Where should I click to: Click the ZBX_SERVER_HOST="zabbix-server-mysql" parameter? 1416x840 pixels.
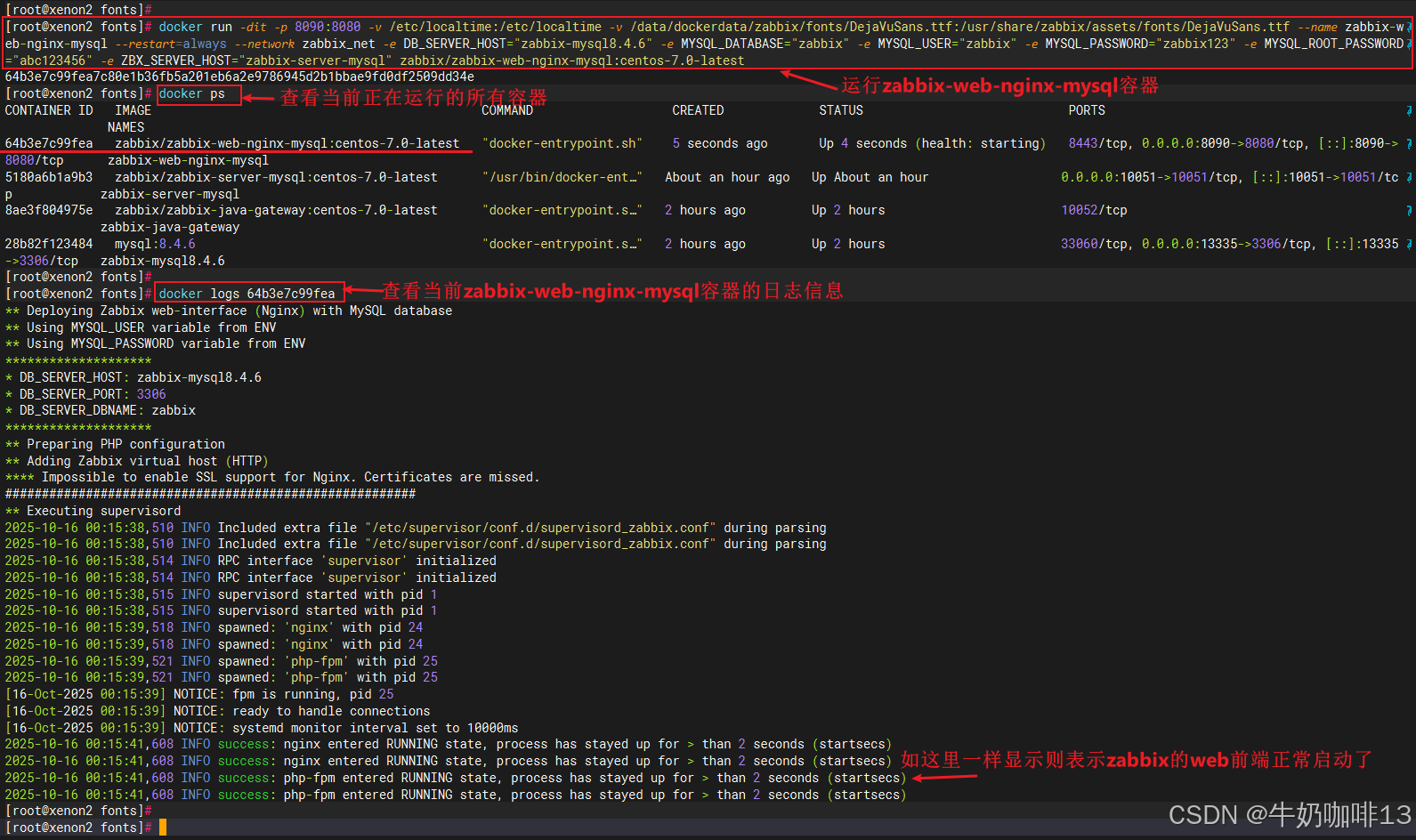click(256, 61)
